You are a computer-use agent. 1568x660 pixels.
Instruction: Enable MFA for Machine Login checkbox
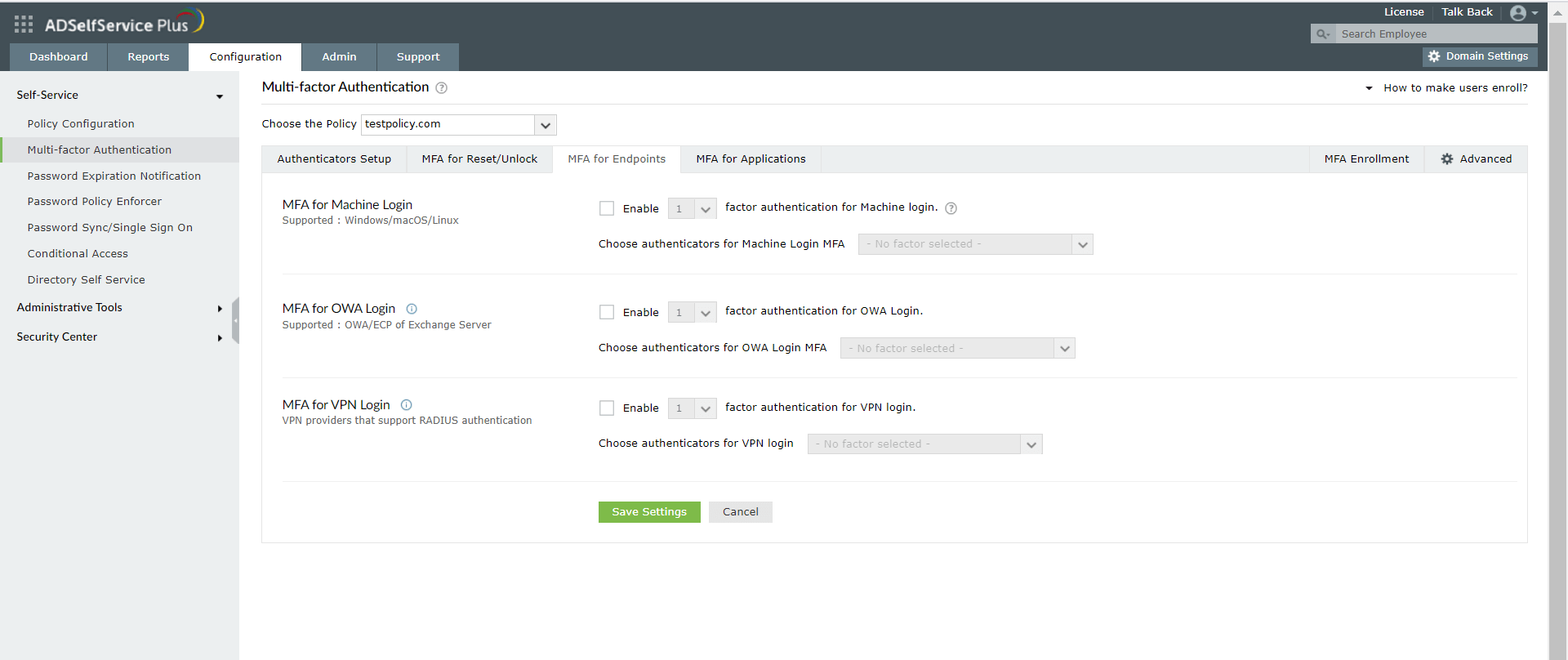[607, 208]
